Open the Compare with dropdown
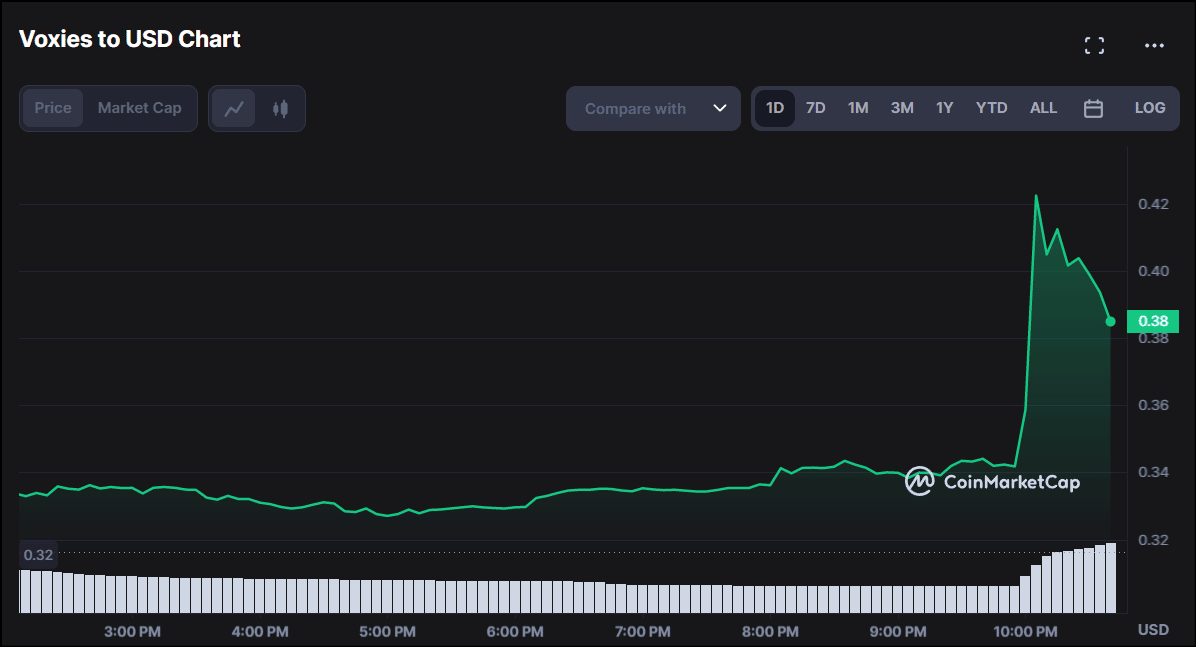This screenshot has height=647, width=1196. click(636, 108)
